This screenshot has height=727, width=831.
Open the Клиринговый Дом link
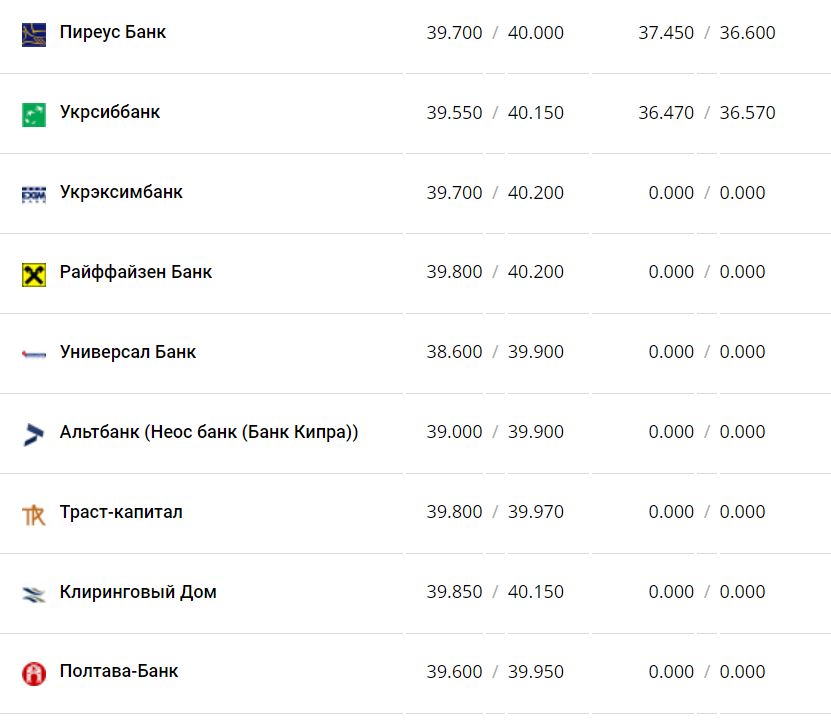tap(138, 592)
